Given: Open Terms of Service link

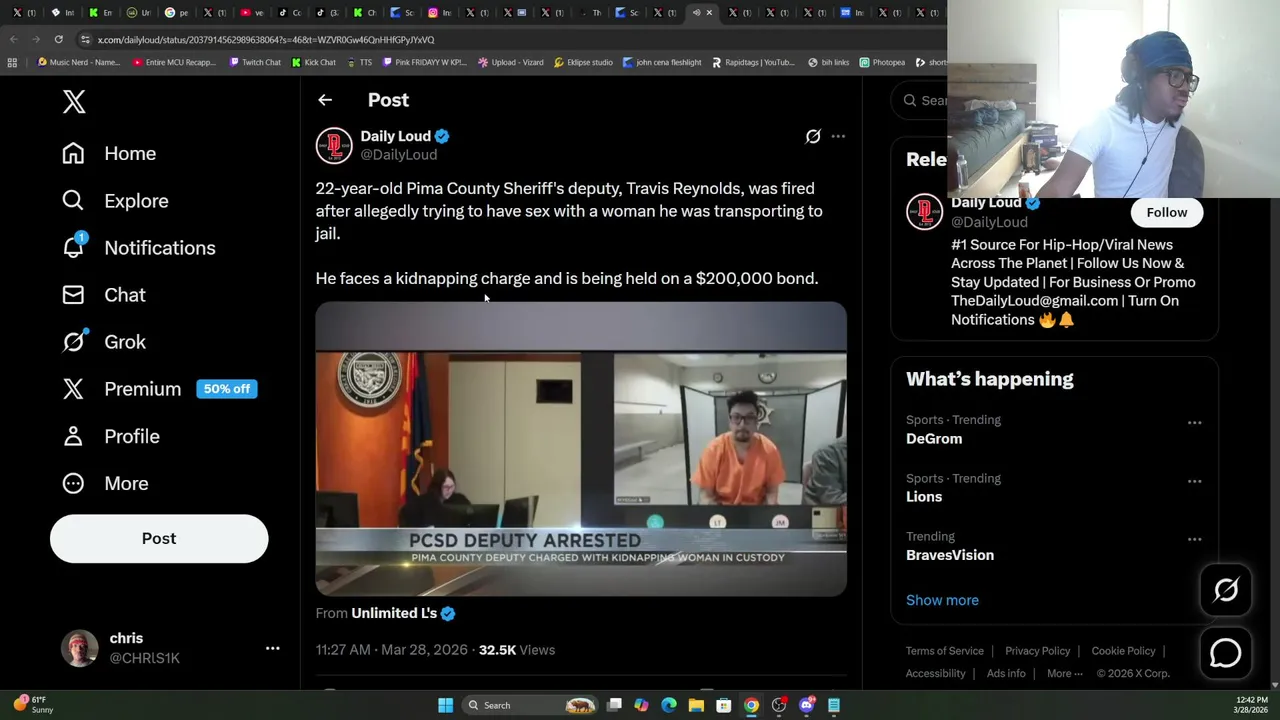Looking at the screenshot, I should click(945, 651).
